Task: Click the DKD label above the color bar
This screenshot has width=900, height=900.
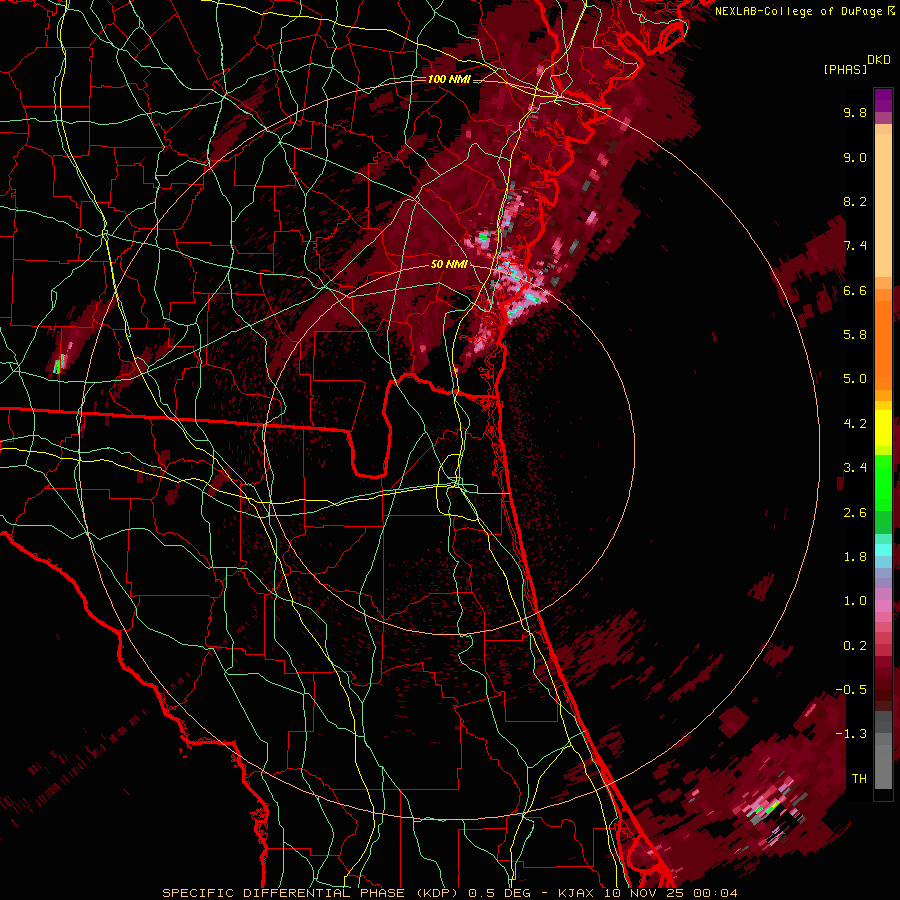Action: point(879,60)
